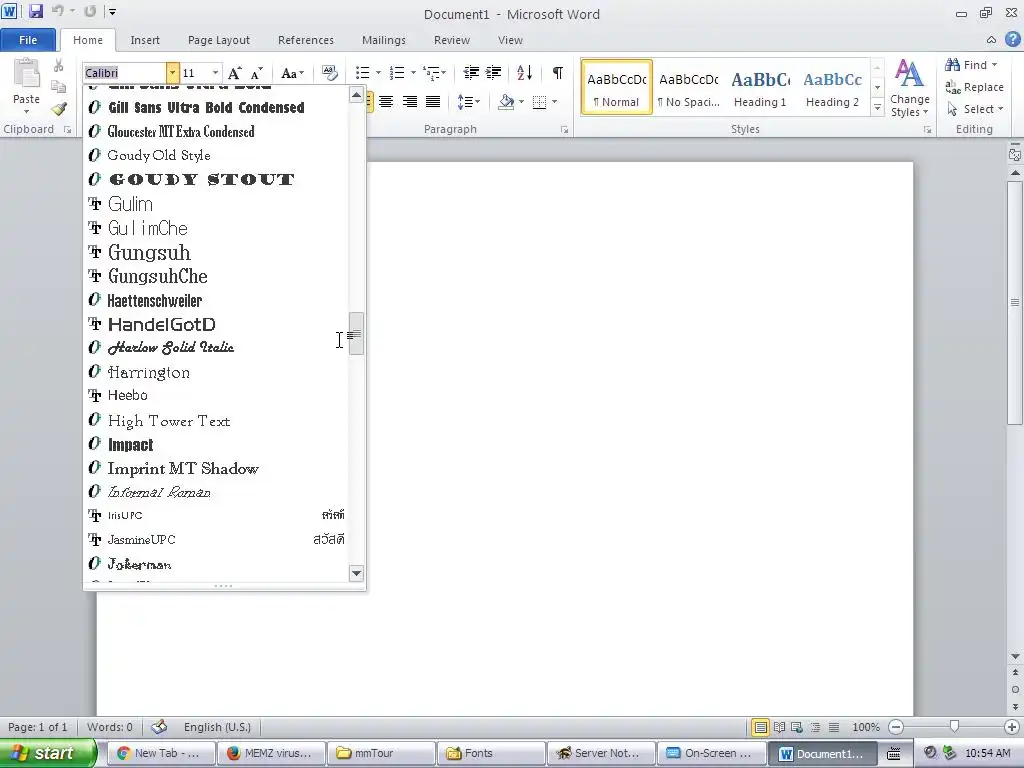The width and height of the screenshot is (1024, 768).
Task: Open the Find dropdown arrow
Action: [x=995, y=65]
